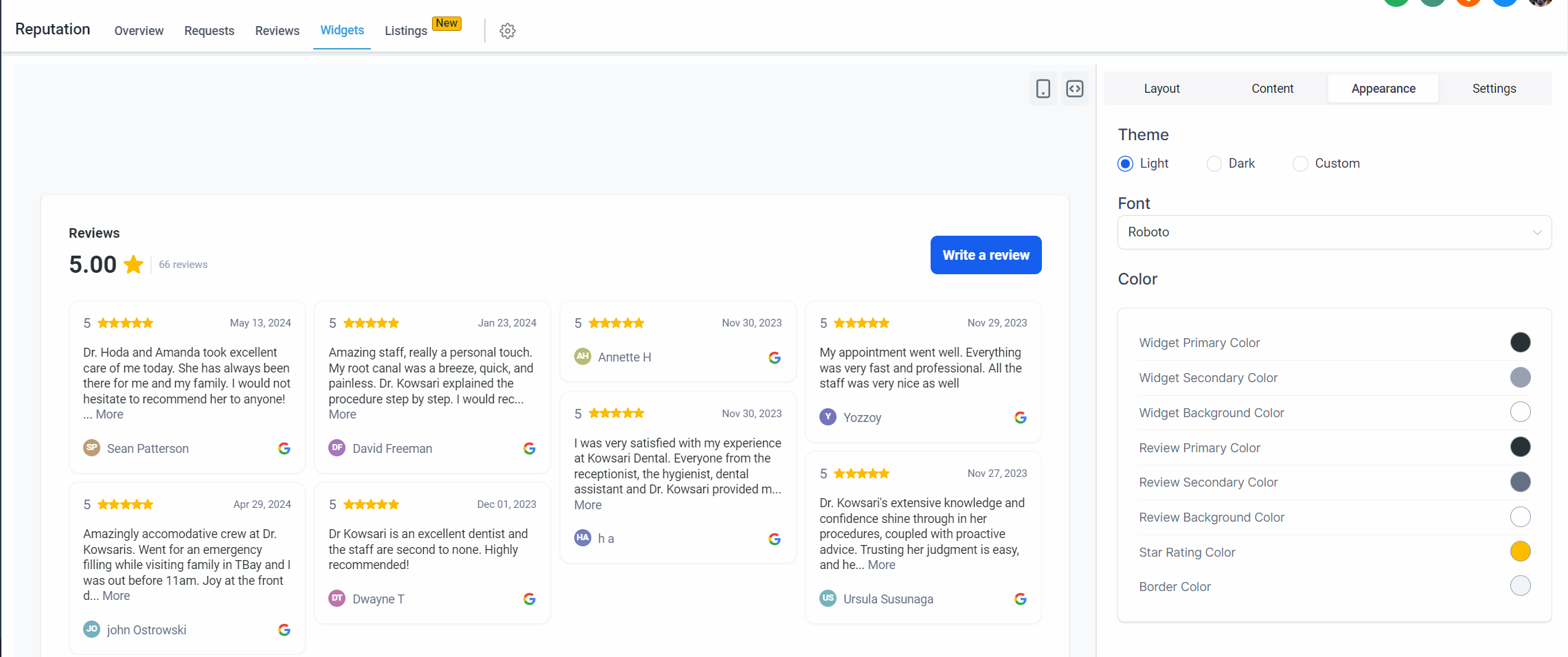Screen dimensions: 1568x657
Task: Click Yozzoy's avatar icon
Action: [828, 417]
